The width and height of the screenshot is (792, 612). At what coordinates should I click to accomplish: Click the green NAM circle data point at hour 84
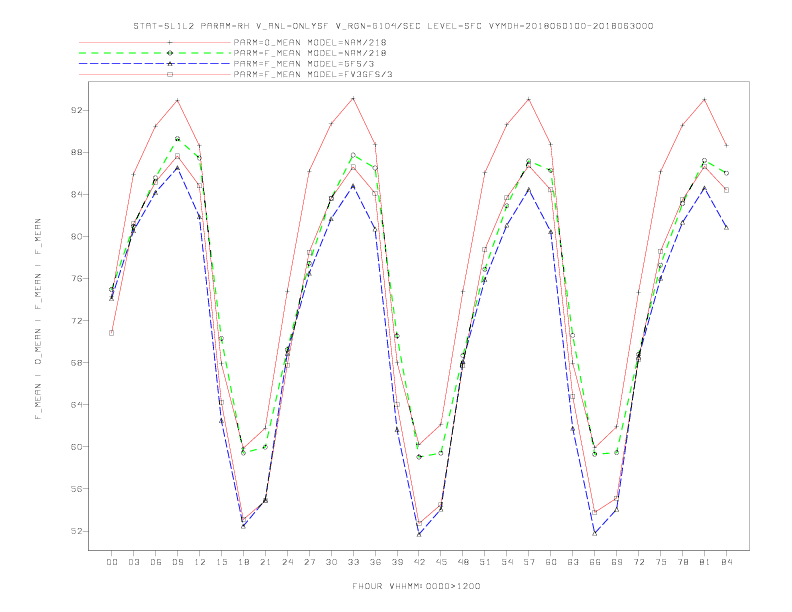(726, 173)
